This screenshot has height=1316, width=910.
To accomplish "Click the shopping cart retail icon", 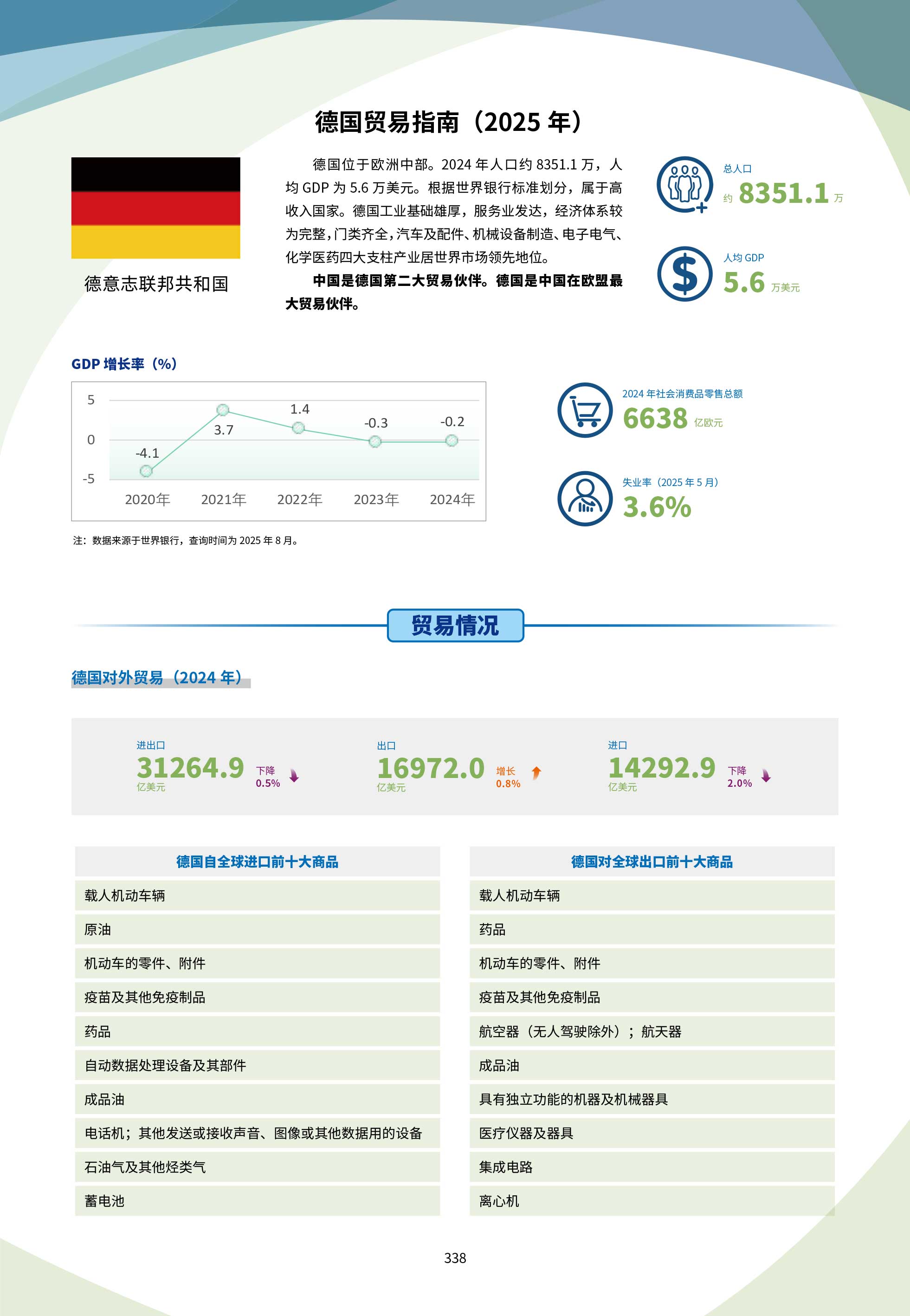I will point(584,410).
